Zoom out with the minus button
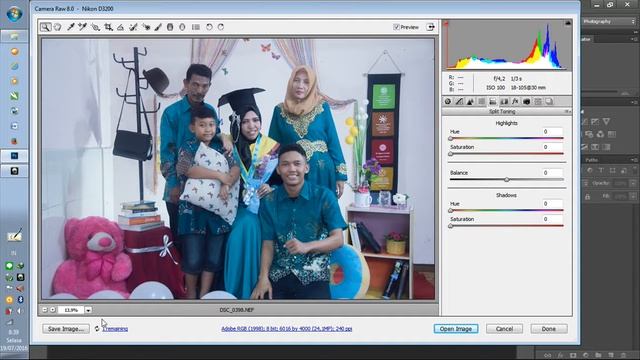 coord(45,310)
